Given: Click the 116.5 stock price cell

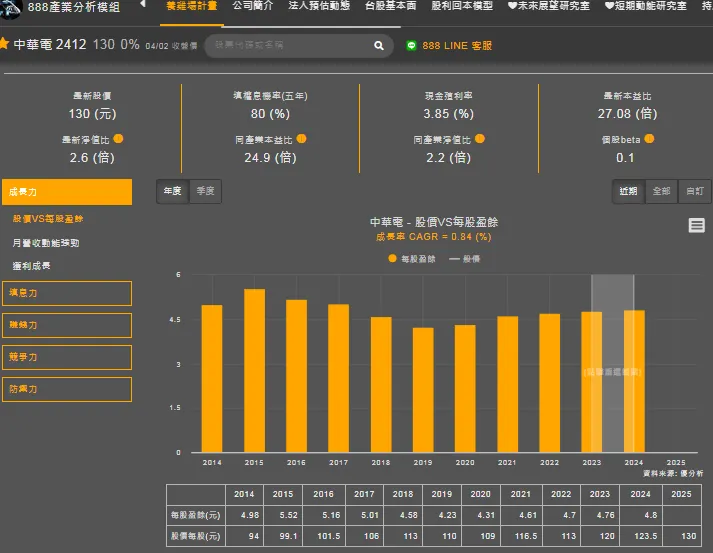Looking at the screenshot, I should point(520,536).
